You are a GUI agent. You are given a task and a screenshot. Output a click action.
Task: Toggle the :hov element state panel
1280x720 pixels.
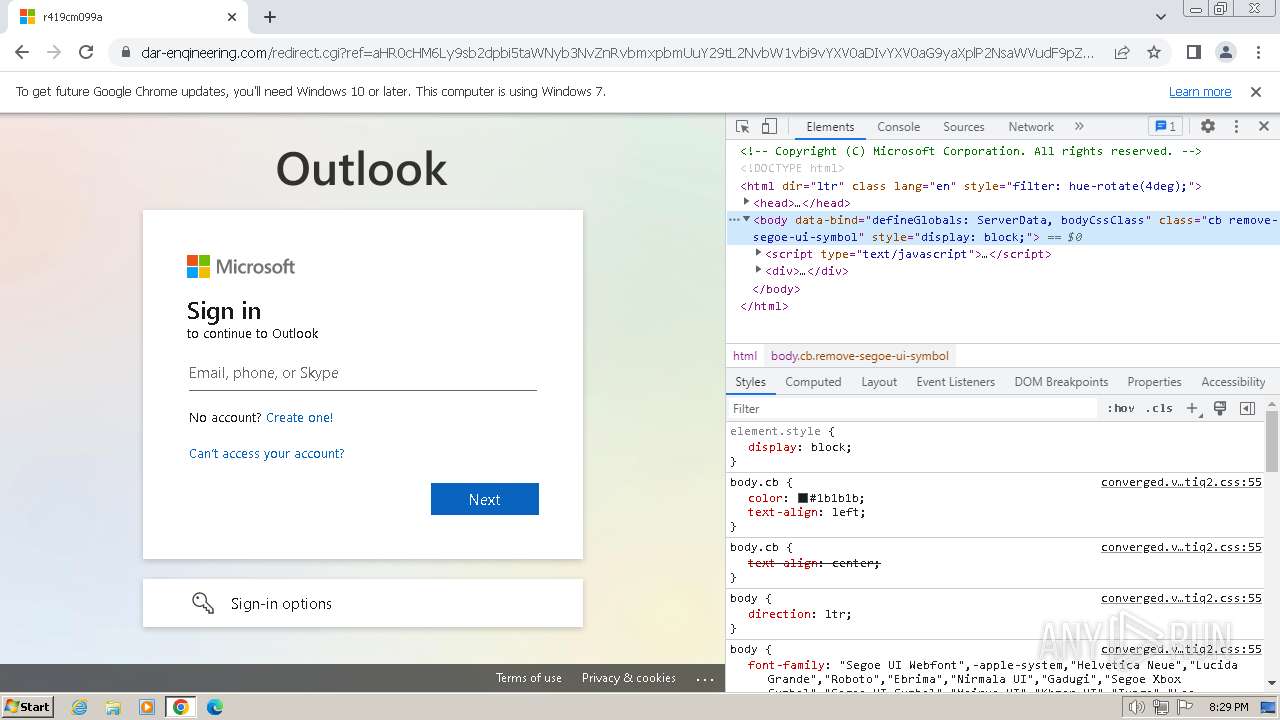pyautogui.click(x=1121, y=409)
